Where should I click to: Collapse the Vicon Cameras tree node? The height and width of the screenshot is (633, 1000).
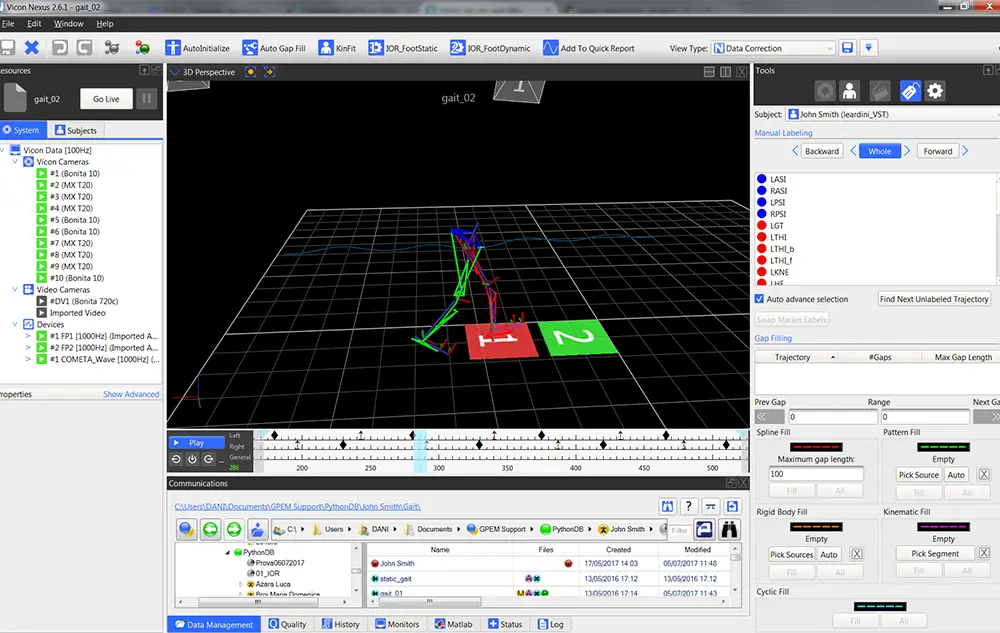15,162
